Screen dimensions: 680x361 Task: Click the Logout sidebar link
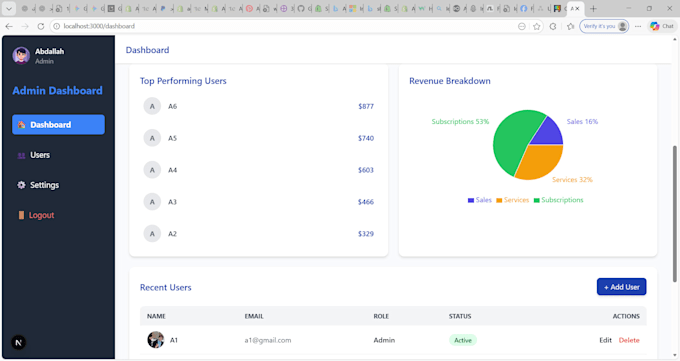click(x=58, y=215)
